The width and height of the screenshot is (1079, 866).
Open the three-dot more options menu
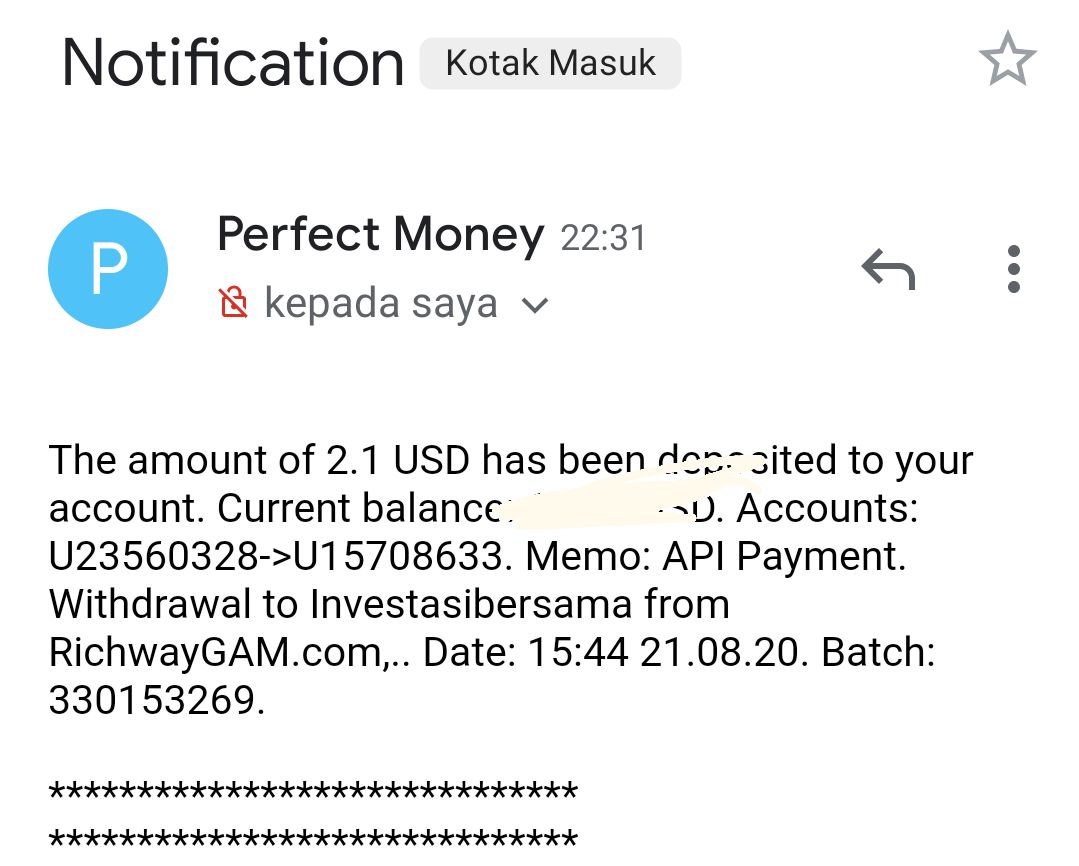coord(1013,269)
